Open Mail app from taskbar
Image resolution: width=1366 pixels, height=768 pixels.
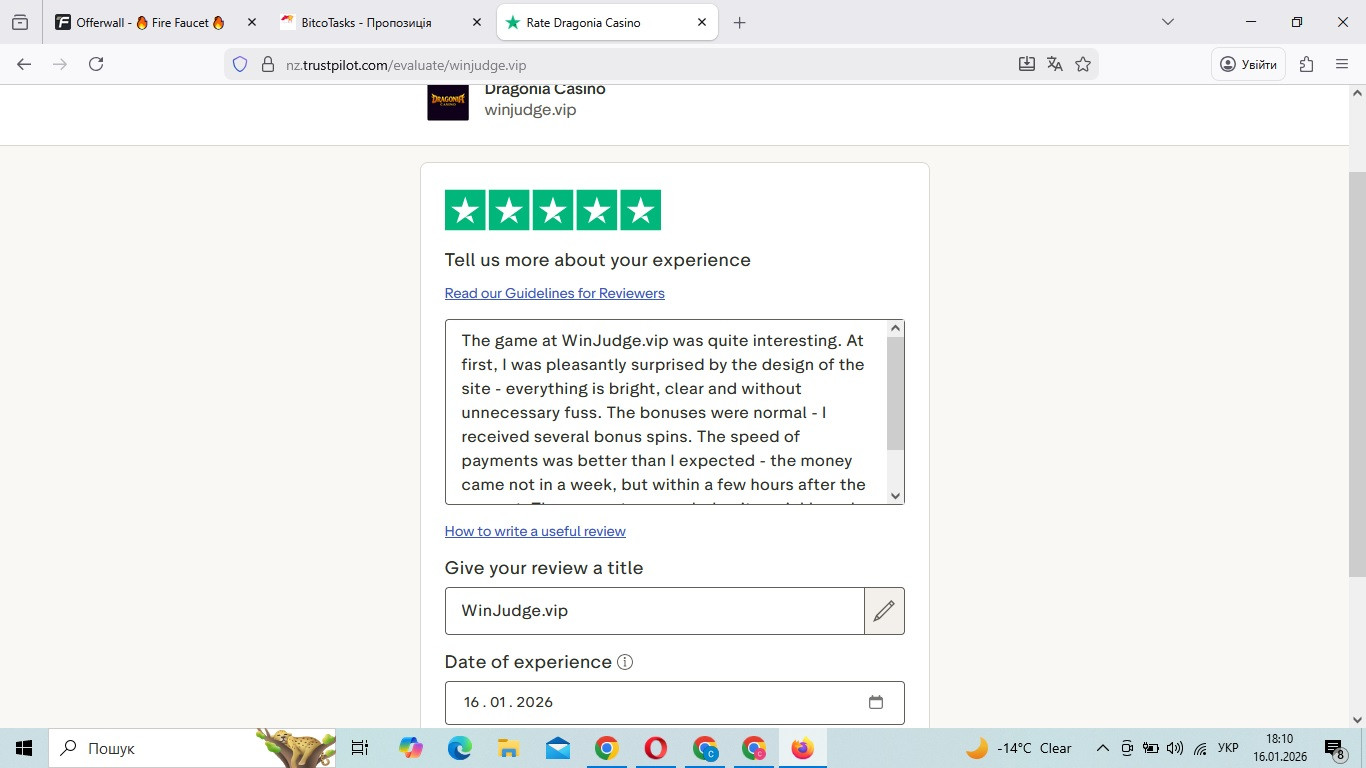(x=557, y=748)
